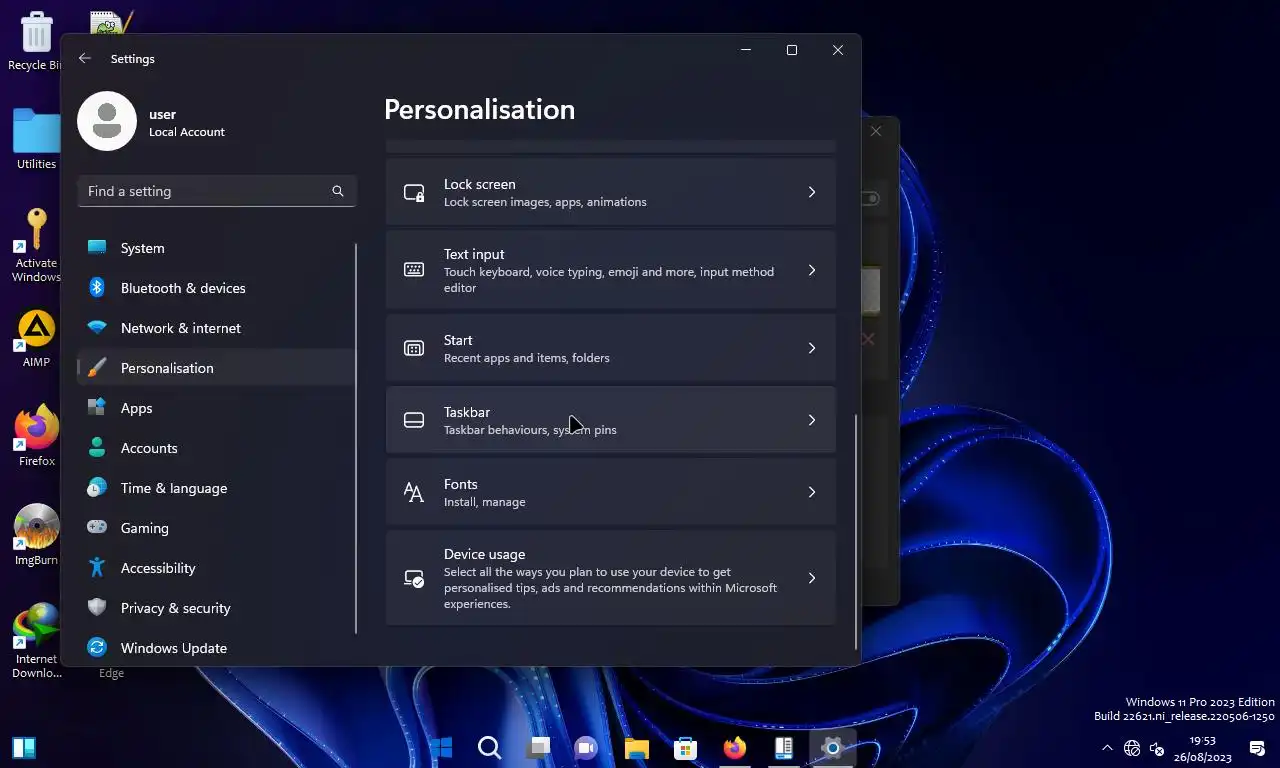Screen dimensions: 1280x768
Task: Open Accounts in the settings sidebar
Action: tap(216, 448)
